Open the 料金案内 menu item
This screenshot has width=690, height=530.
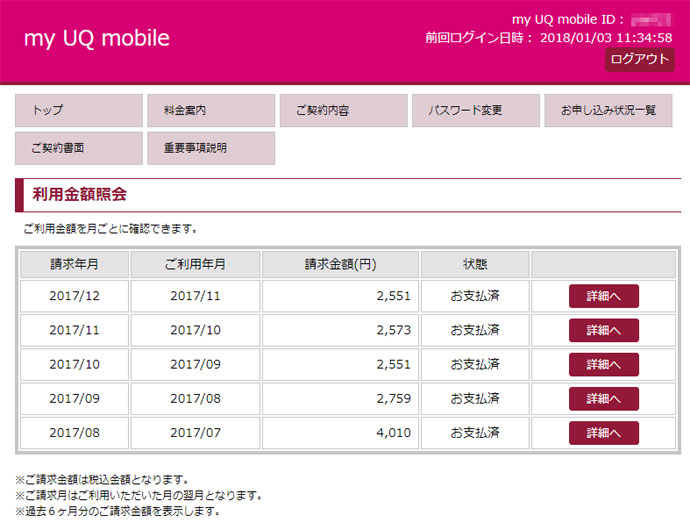211,110
